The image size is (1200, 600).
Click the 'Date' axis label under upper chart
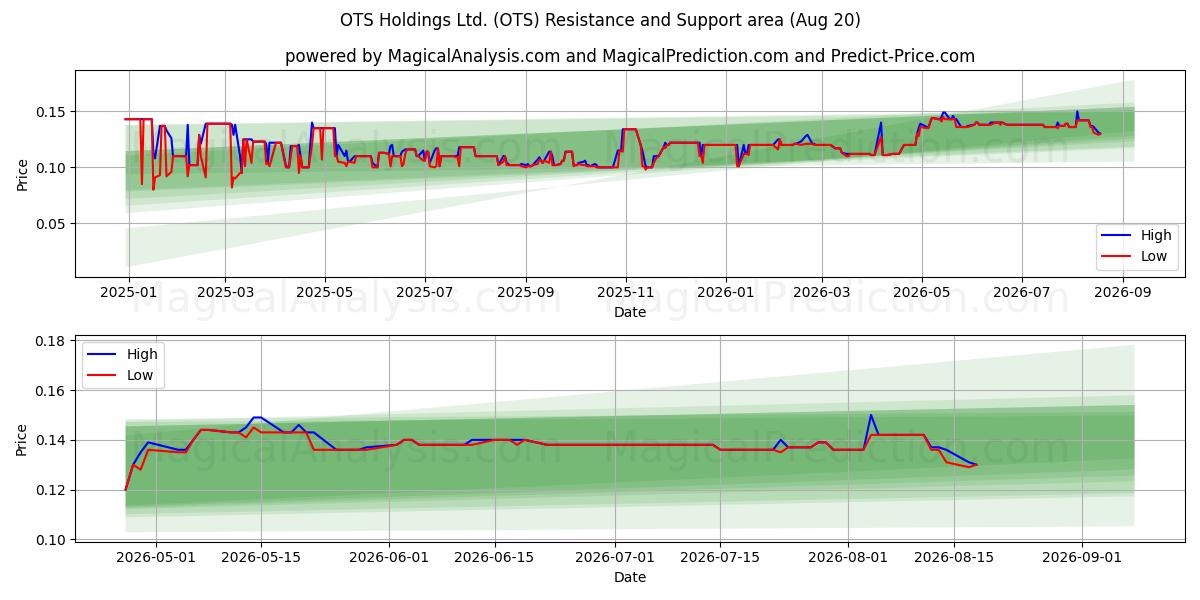630,312
